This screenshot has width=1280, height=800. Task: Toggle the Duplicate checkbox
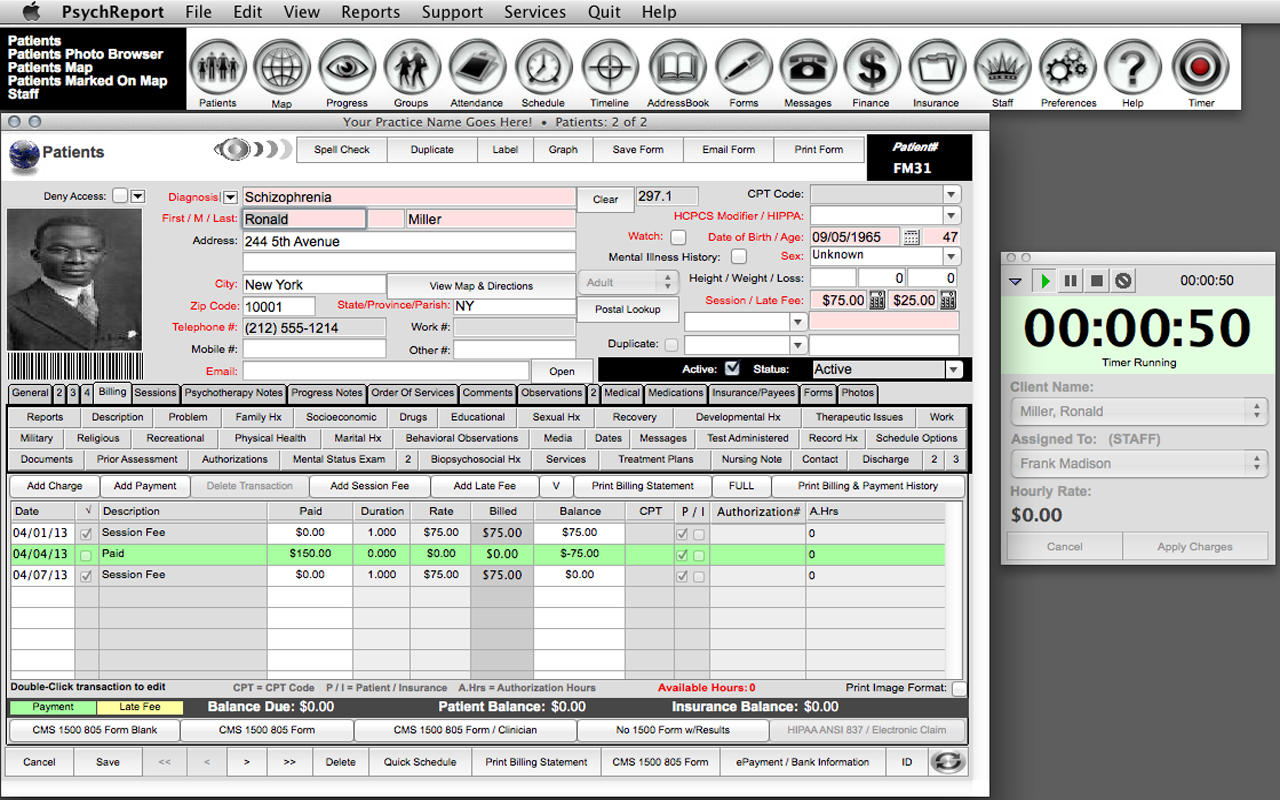click(671, 345)
